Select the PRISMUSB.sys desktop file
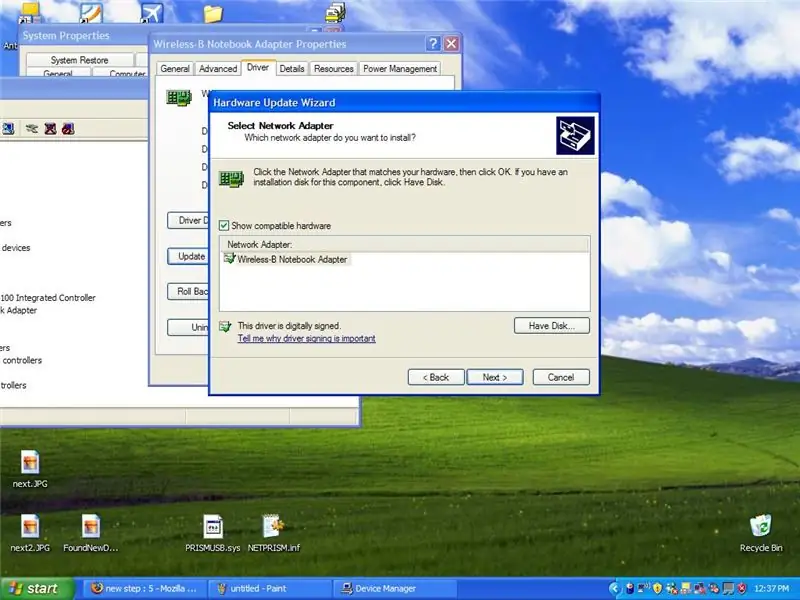This screenshot has width=800, height=600. pos(213,533)
